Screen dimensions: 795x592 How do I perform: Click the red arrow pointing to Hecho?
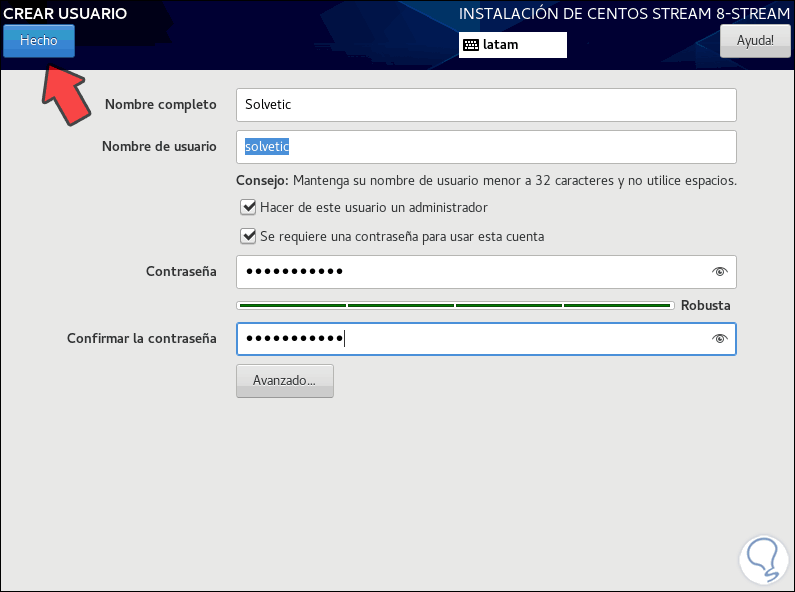(x=63, y=94)
